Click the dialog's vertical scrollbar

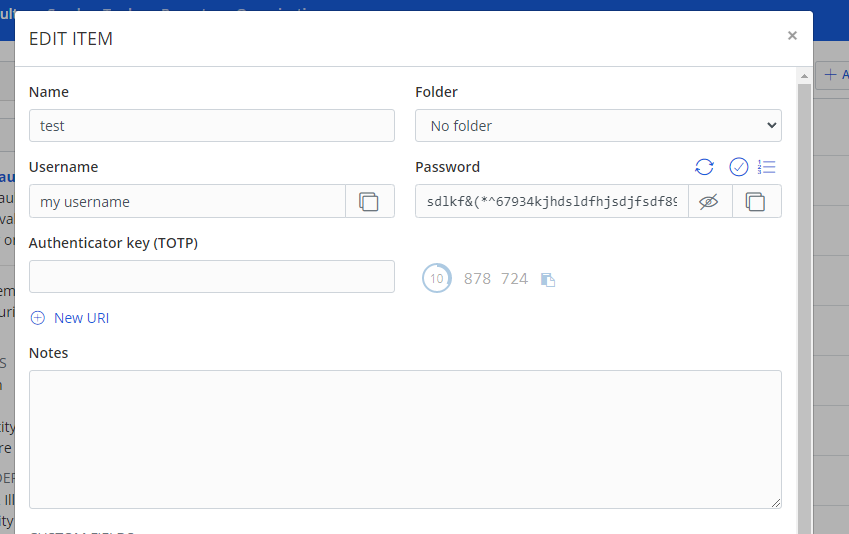click(x=804, y=309)
